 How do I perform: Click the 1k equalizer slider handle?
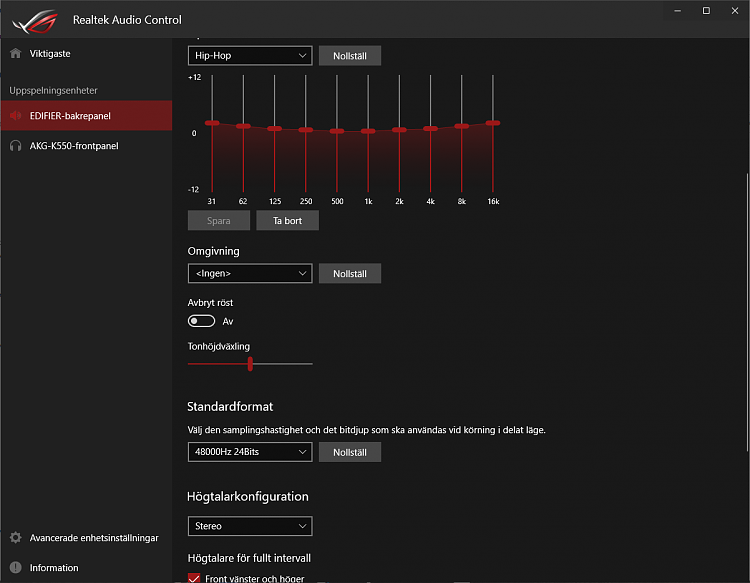[x=368, y=131]
